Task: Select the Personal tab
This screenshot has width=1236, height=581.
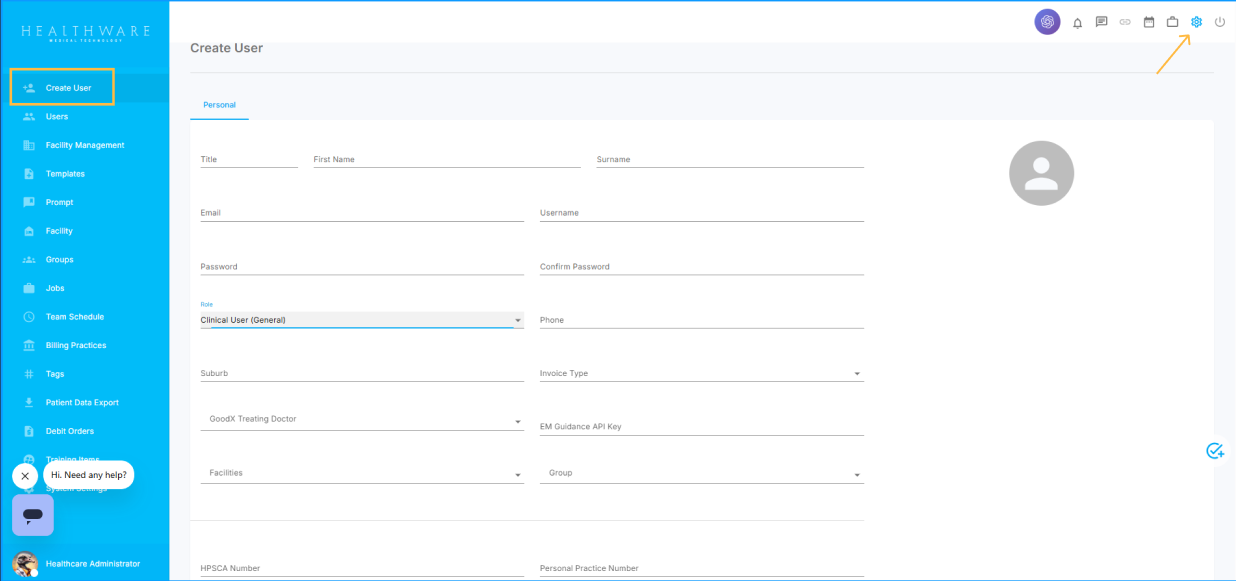Action: coord(219,105)
